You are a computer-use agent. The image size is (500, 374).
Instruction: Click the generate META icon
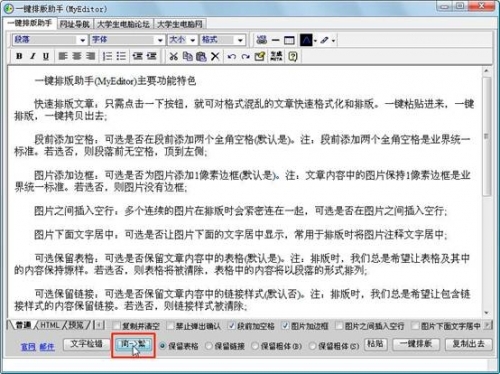[x=276, y=56]
